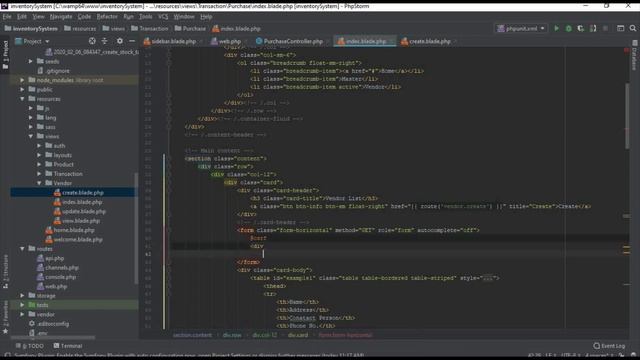Select console.php under routes

[x=60, y=277]
